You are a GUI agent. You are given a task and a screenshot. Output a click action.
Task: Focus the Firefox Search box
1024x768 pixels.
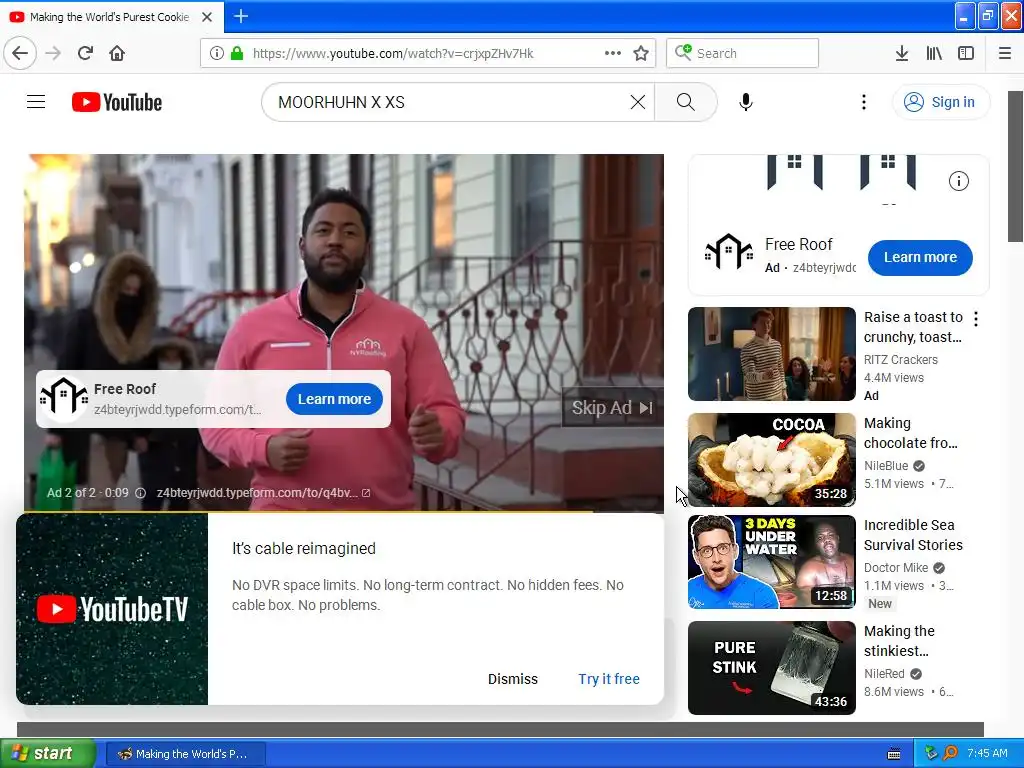point(743,53)
